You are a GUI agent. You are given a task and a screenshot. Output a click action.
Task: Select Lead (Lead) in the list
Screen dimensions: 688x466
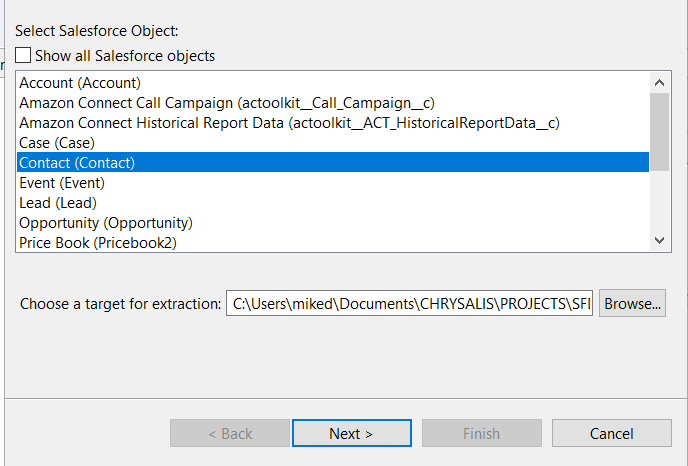[x=333, y=203]
